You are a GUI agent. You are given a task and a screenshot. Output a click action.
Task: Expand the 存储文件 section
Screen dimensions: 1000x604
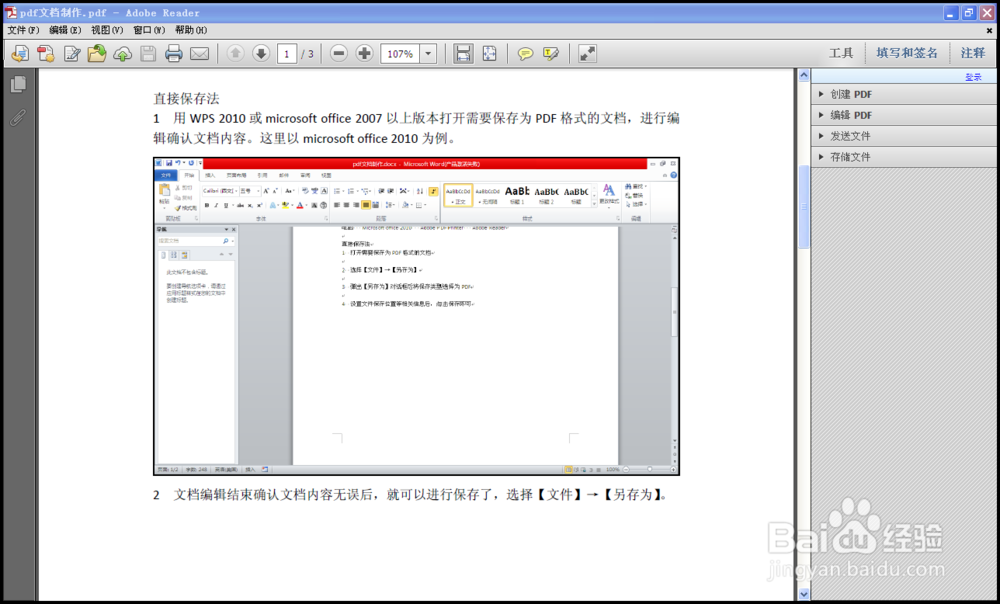pos(904,157)
